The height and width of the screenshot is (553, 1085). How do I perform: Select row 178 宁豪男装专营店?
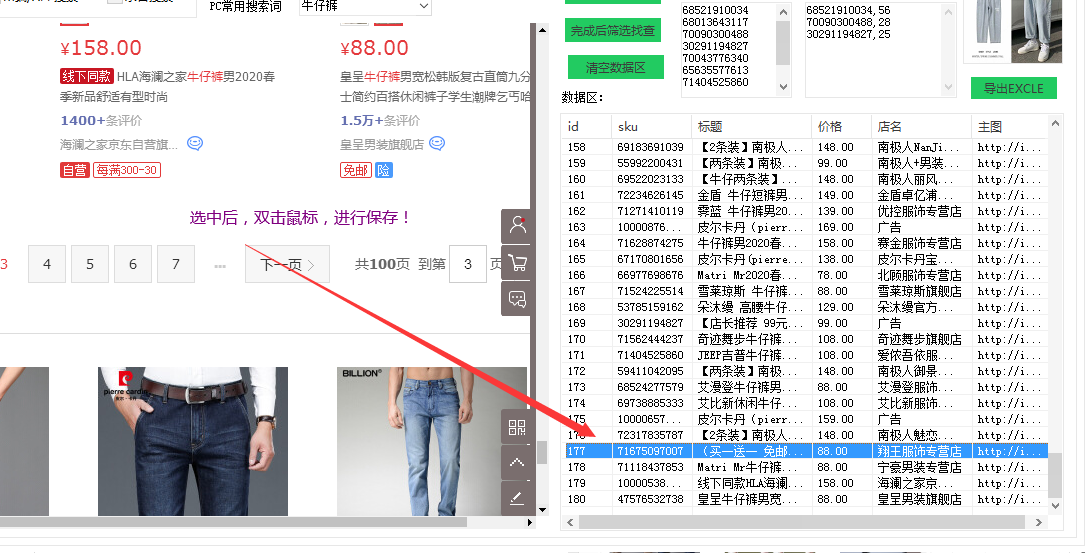(x=805, y=467)
